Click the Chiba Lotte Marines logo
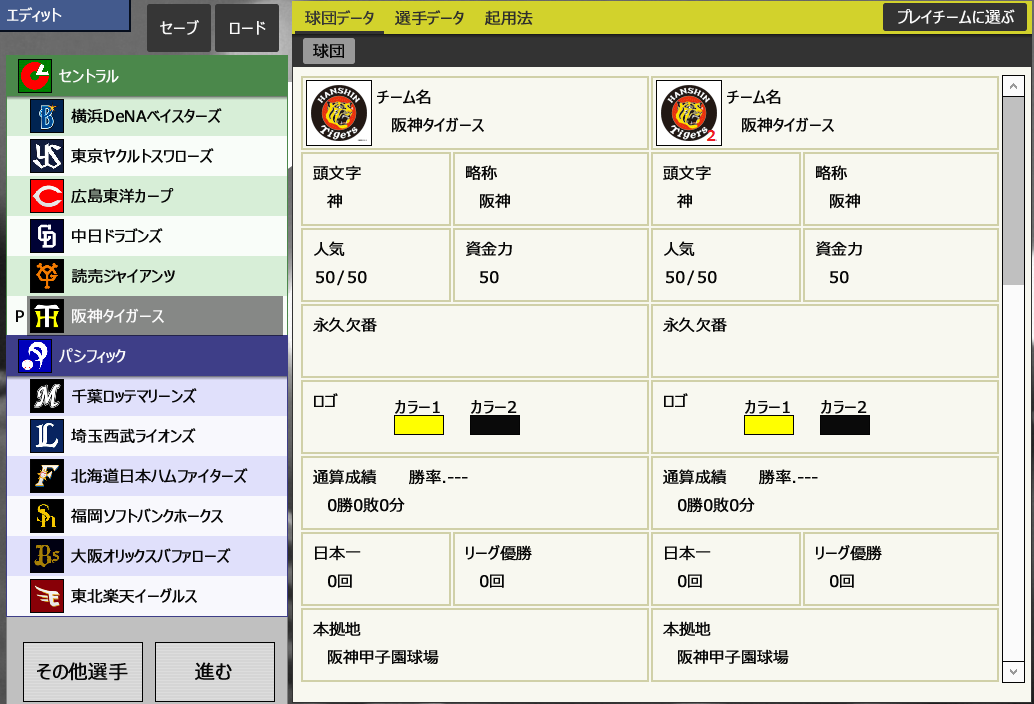 click(x=47, y=396)
